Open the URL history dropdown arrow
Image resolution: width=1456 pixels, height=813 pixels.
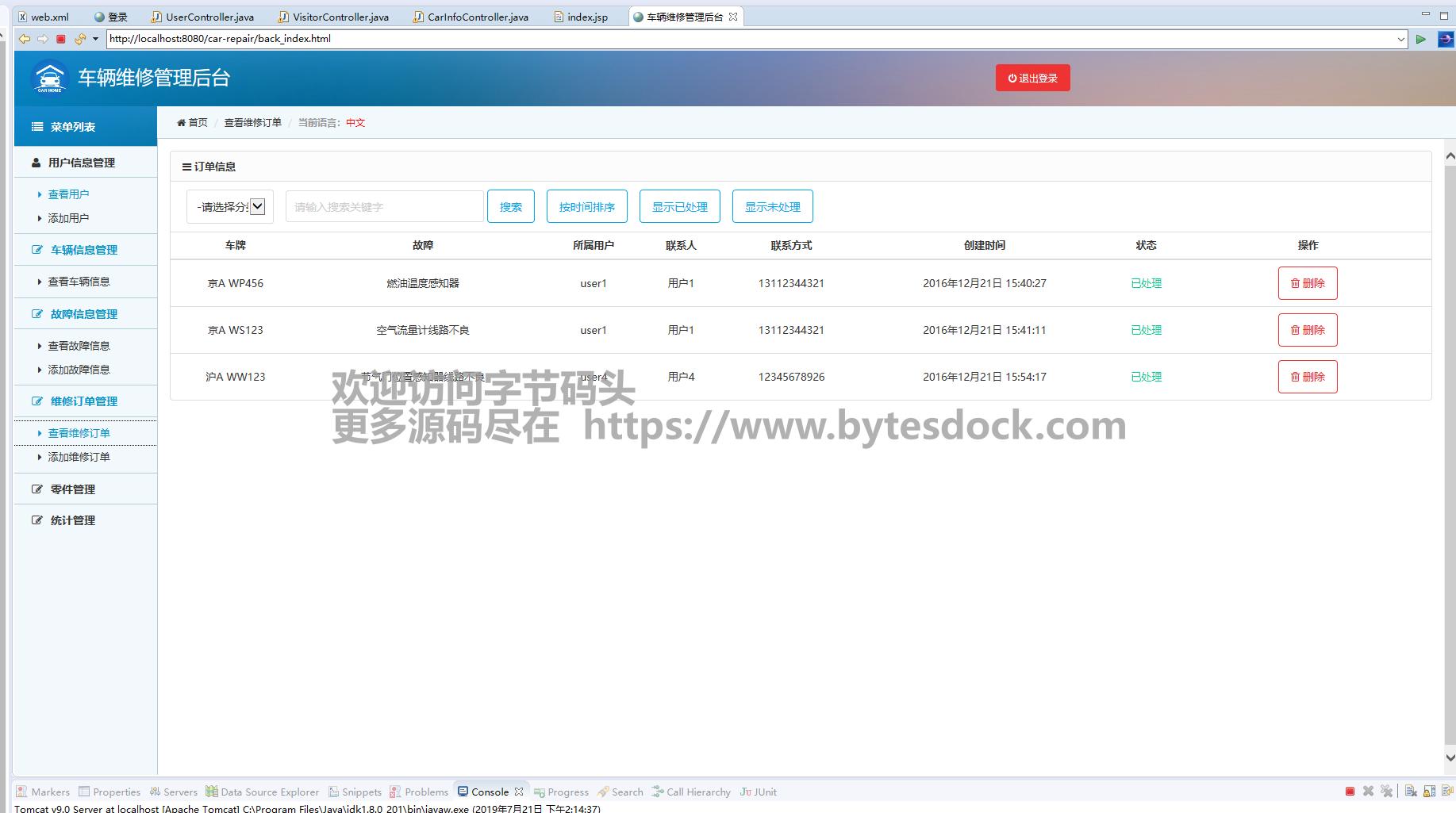point(1400,39)
